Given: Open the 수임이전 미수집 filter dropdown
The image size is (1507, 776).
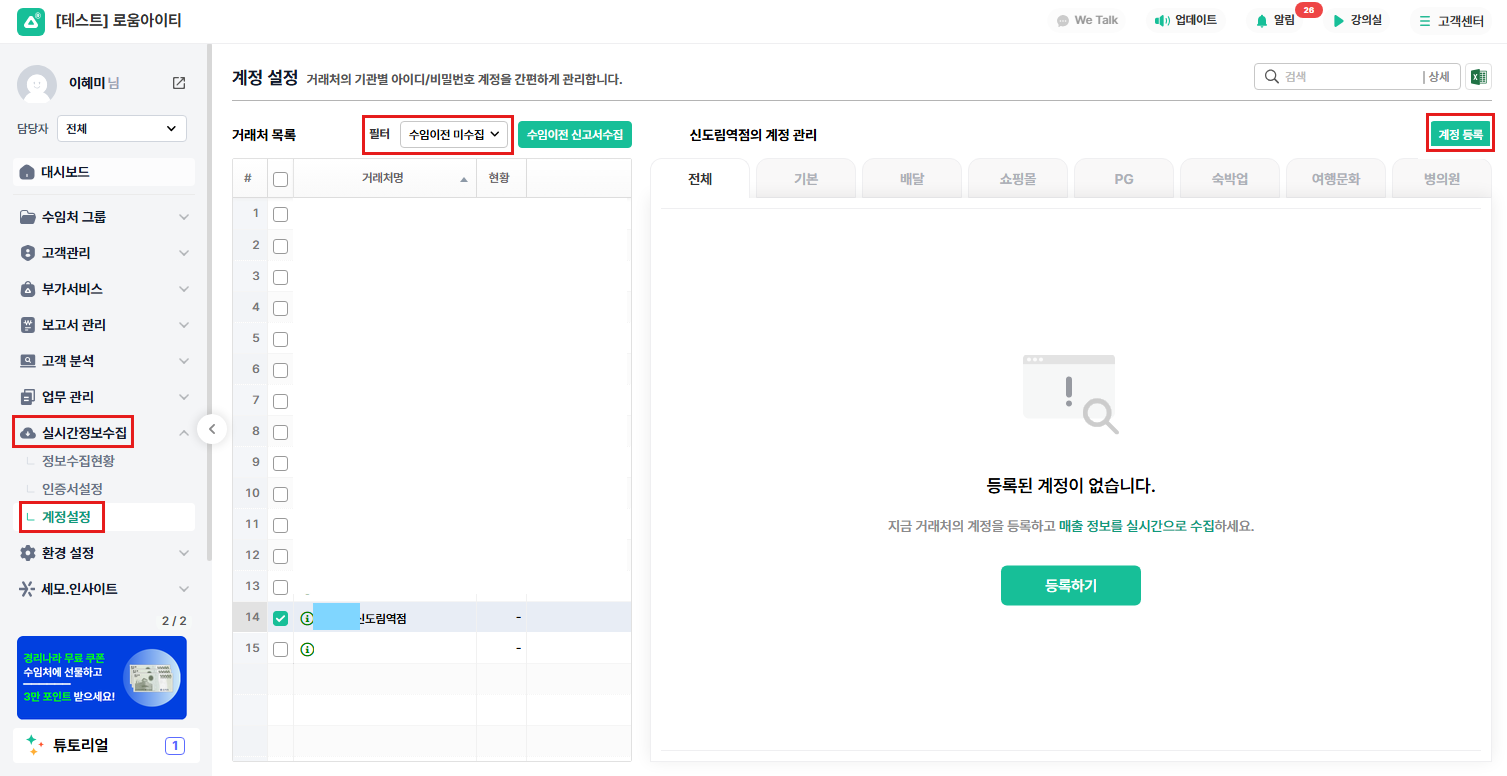Looking at the screenshot, I should tap(454, 134).
